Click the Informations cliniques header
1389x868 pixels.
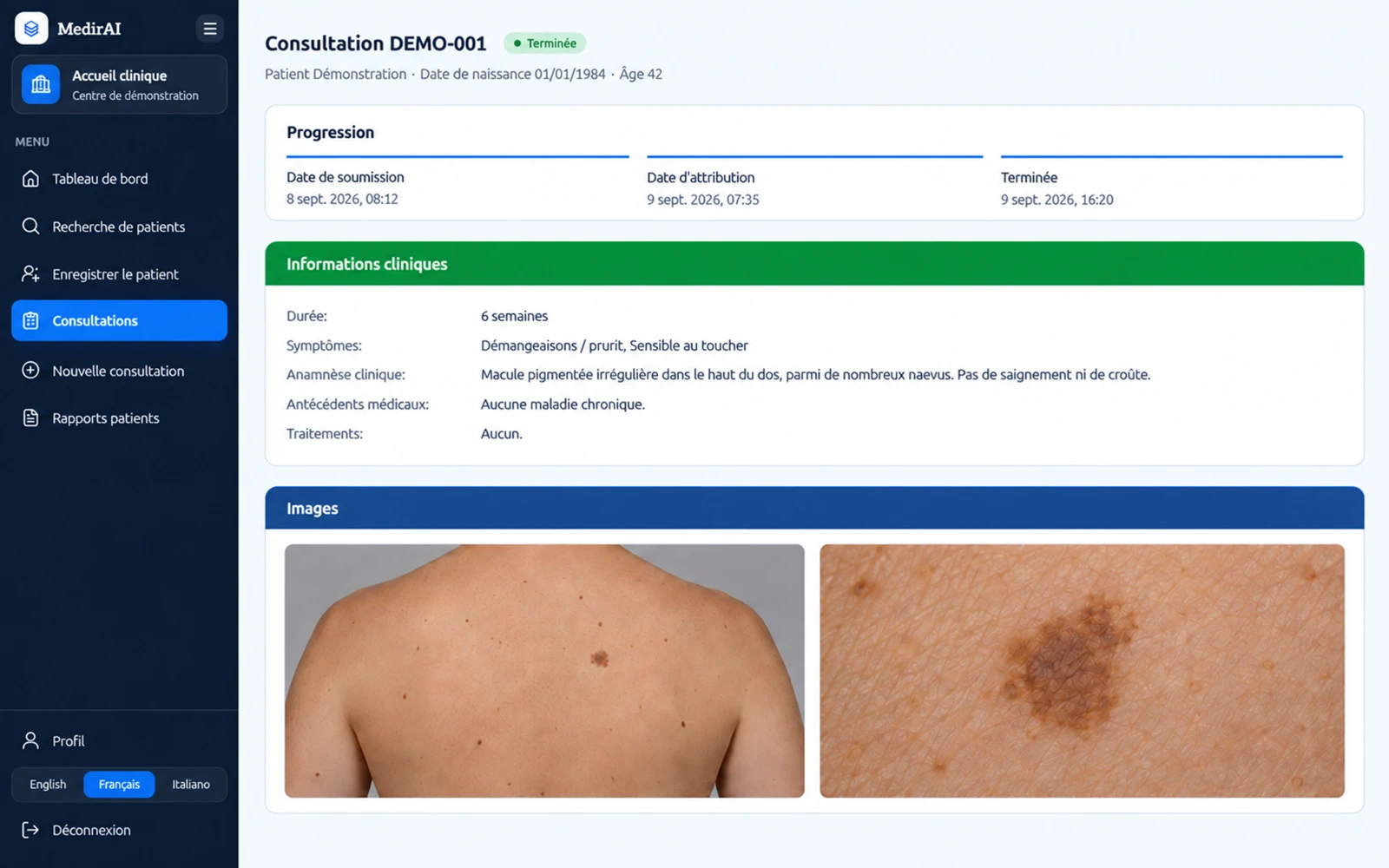coord(814,264)
